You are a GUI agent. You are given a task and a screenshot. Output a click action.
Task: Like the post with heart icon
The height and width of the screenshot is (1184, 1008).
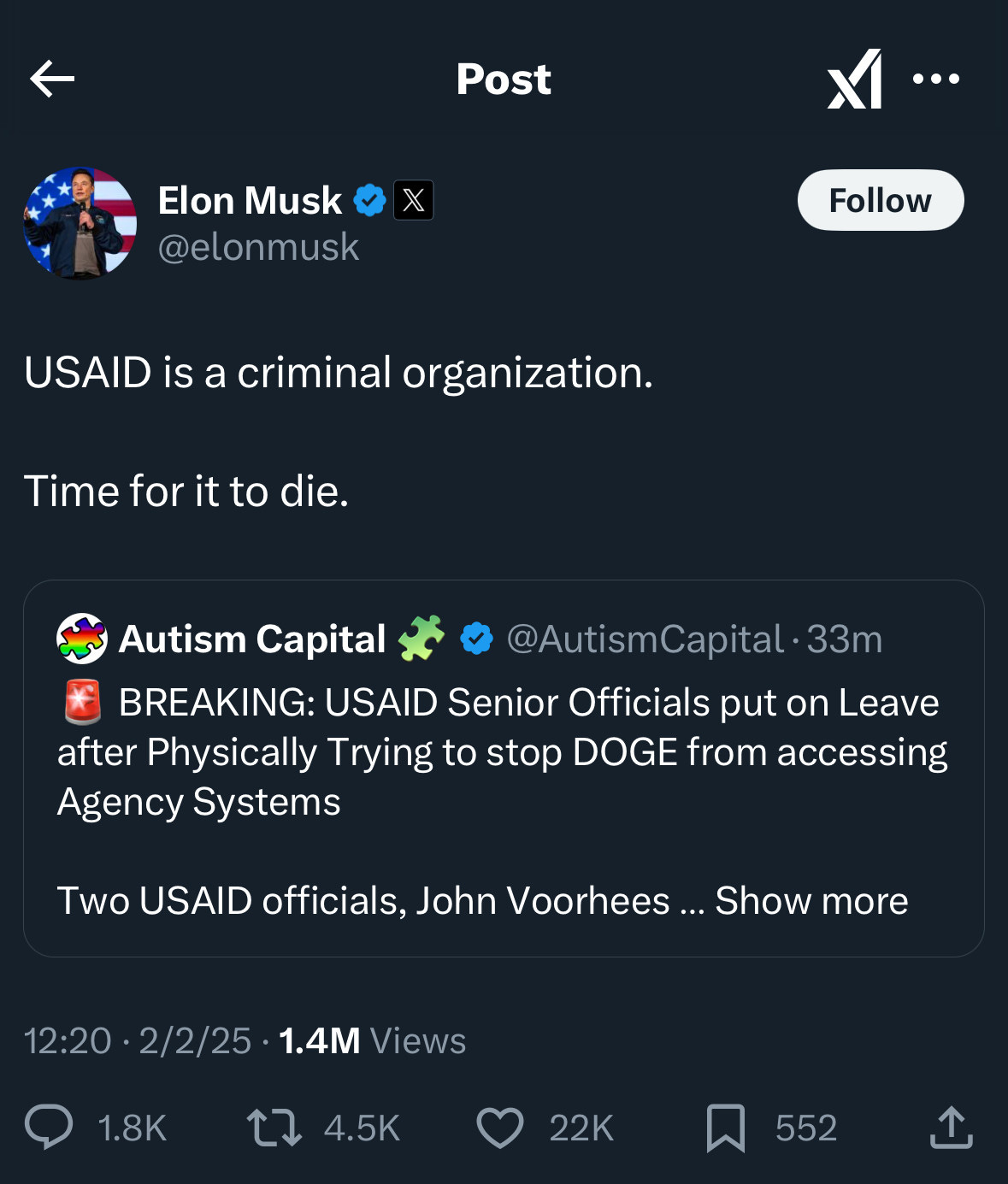[x=499, y=1127]
